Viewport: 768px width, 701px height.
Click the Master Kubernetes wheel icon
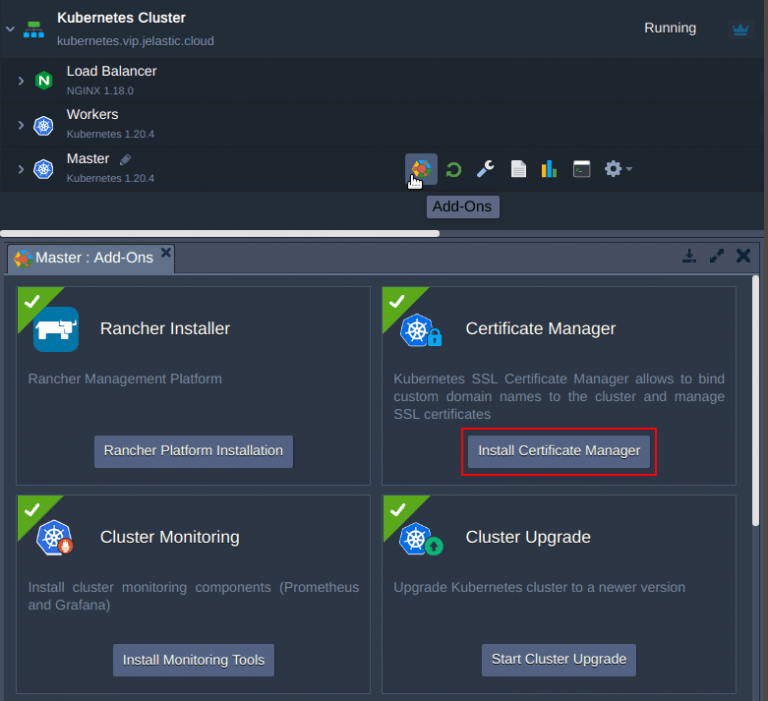(x=44, y=169)
